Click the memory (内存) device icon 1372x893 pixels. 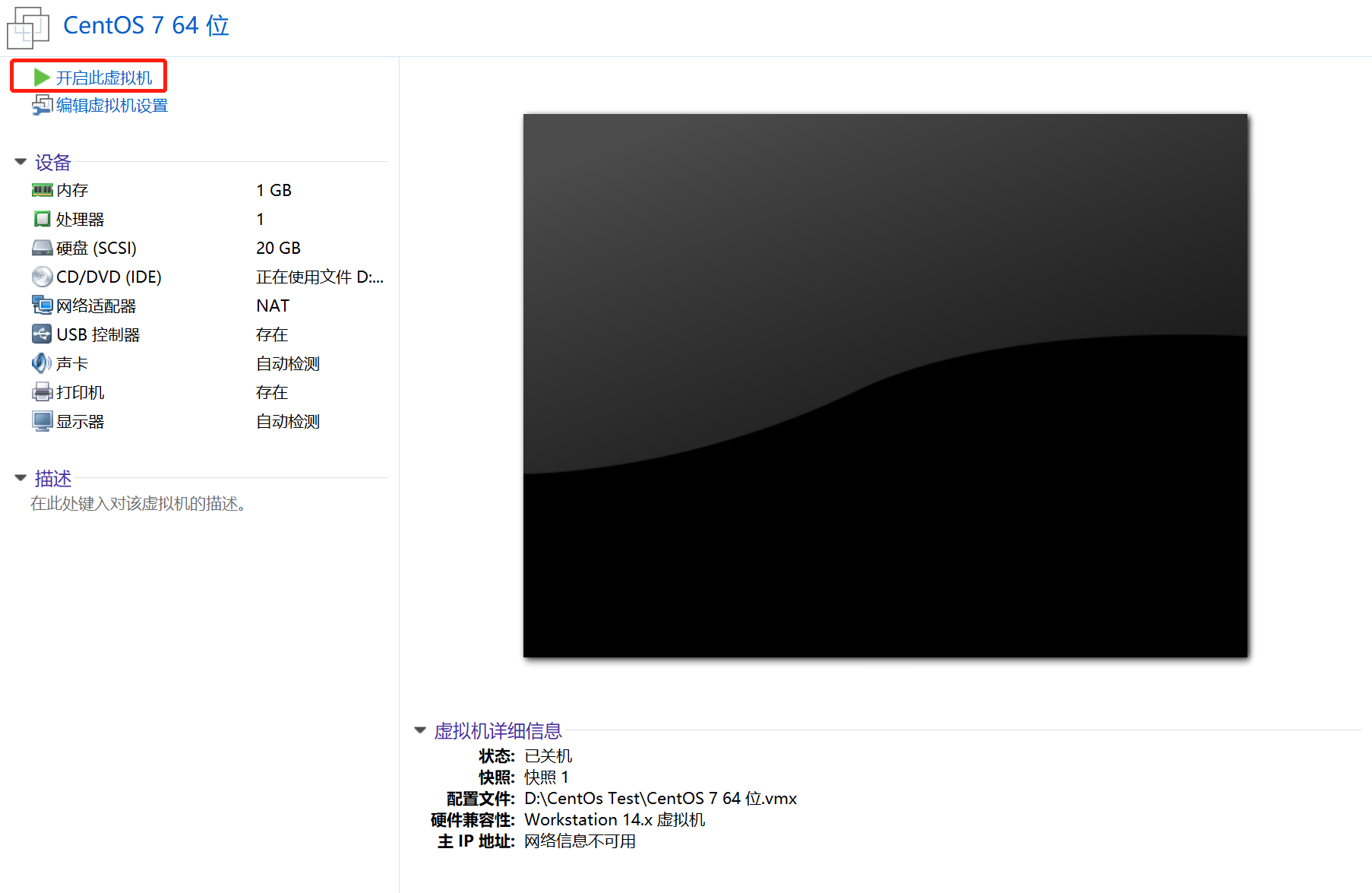[x=42, y=190]
